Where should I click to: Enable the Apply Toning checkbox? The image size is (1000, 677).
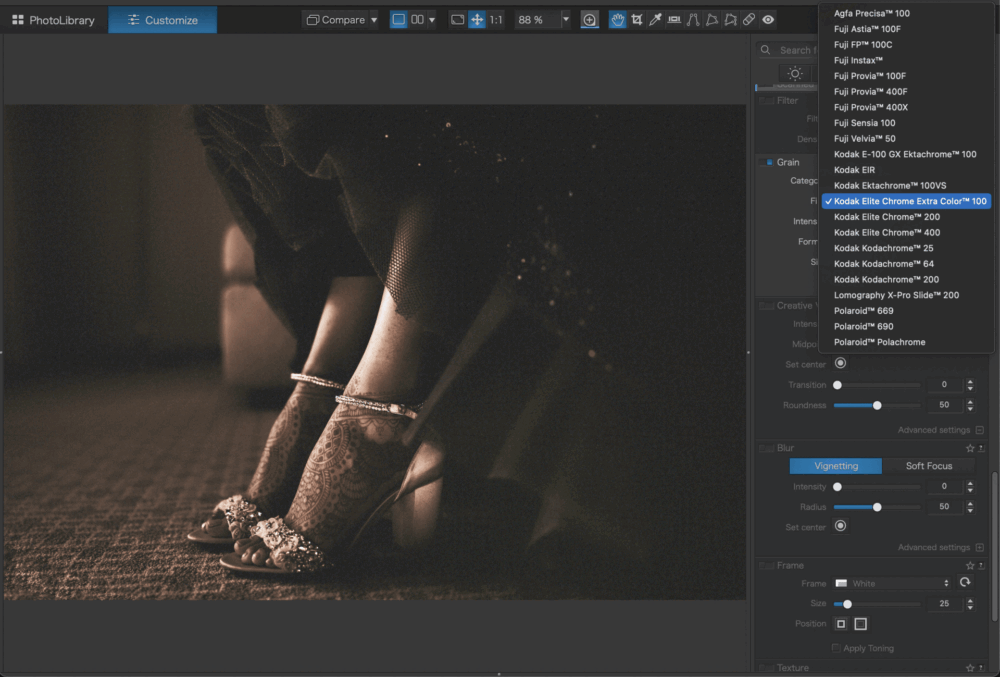click(836, 648)
